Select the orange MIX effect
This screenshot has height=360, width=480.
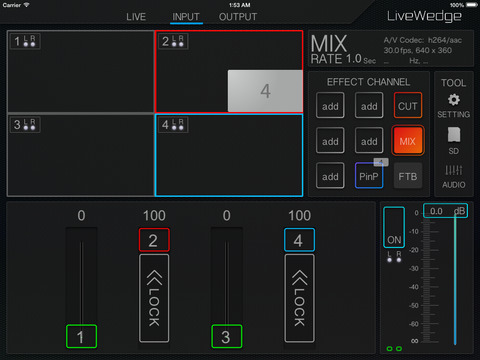coord(407,141)
